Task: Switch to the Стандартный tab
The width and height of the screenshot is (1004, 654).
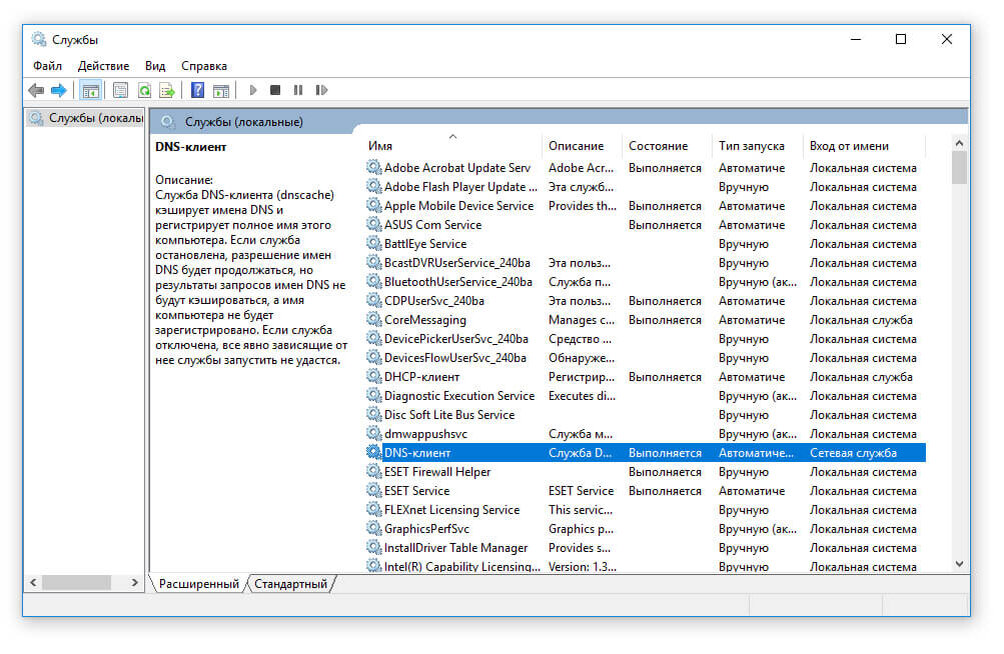Action: pyautogui.click(x=291, y=584)
